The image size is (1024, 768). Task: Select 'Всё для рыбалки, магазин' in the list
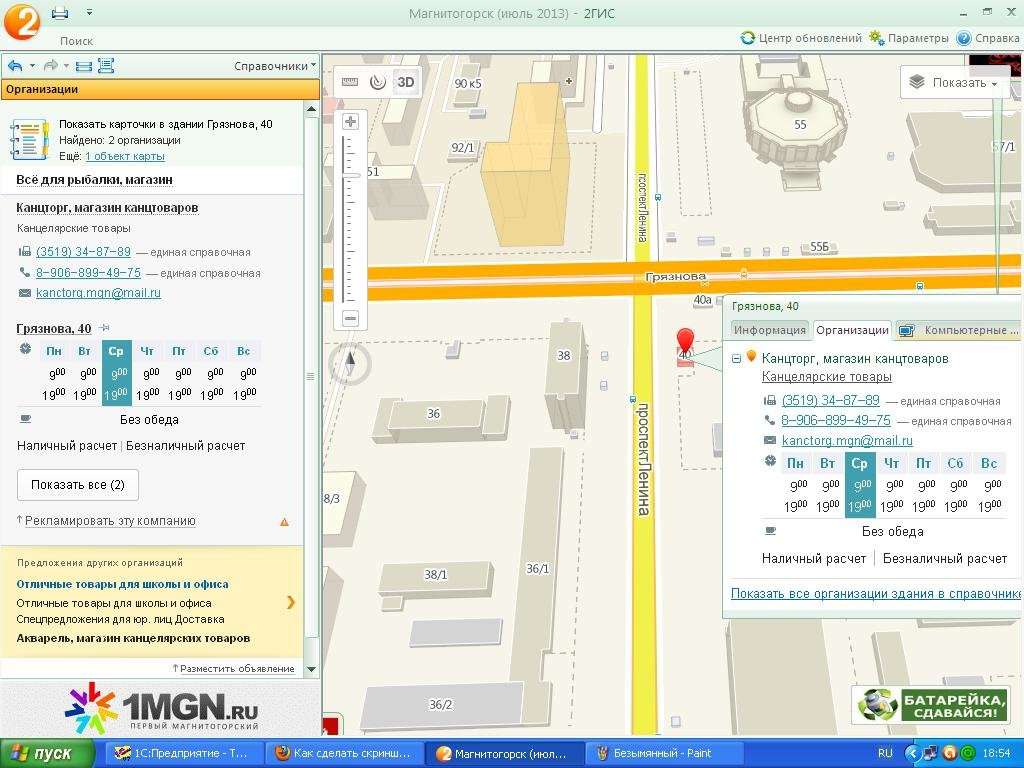[x=95, y=180]
